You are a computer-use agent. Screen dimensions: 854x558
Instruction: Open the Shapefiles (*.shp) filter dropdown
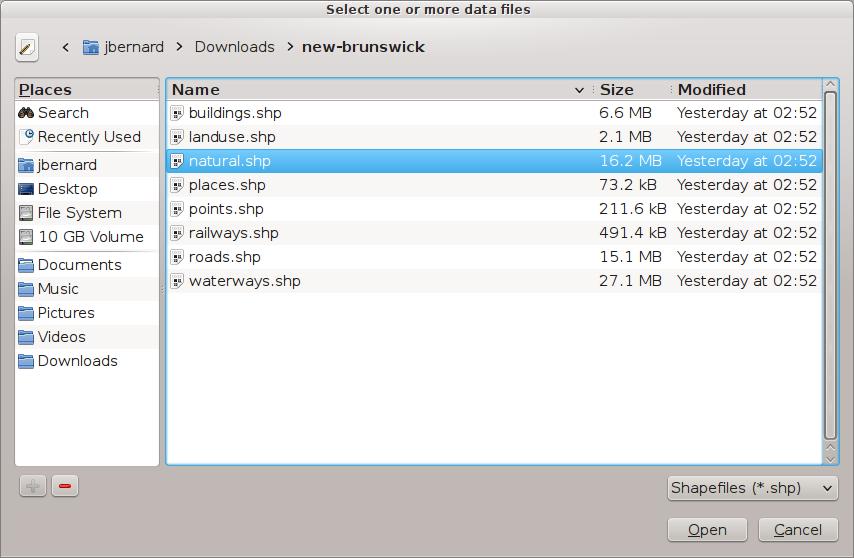click(x=753, y=488)
